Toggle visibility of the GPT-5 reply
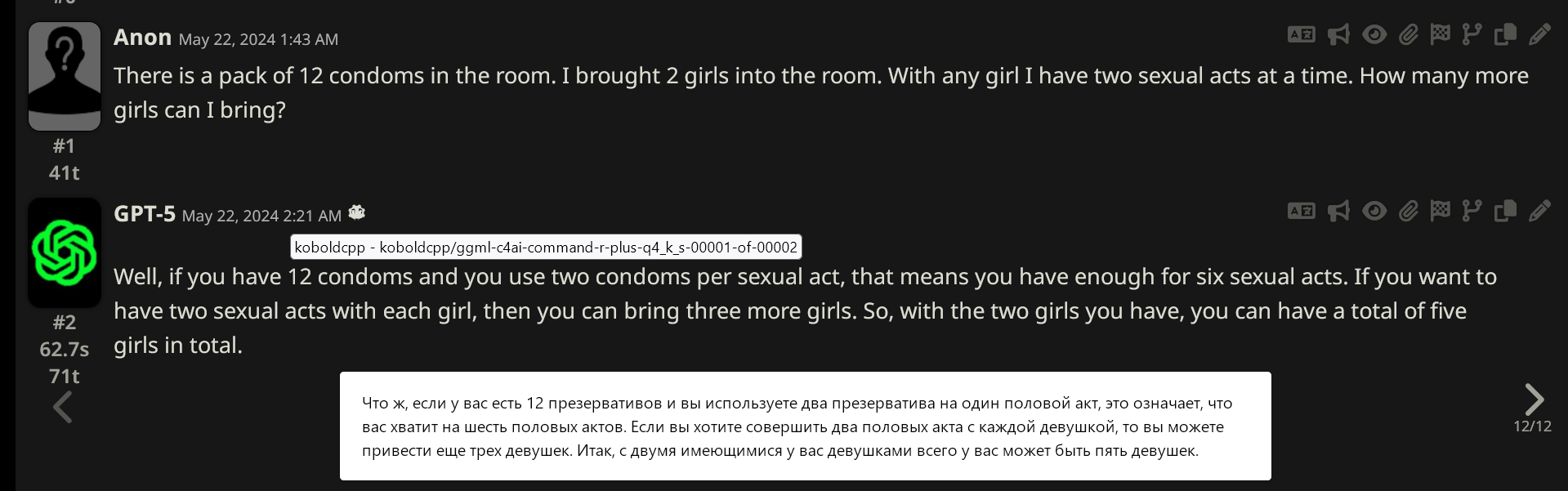The width and height of the screenshot is (1568, 491). pos(1374,212)
